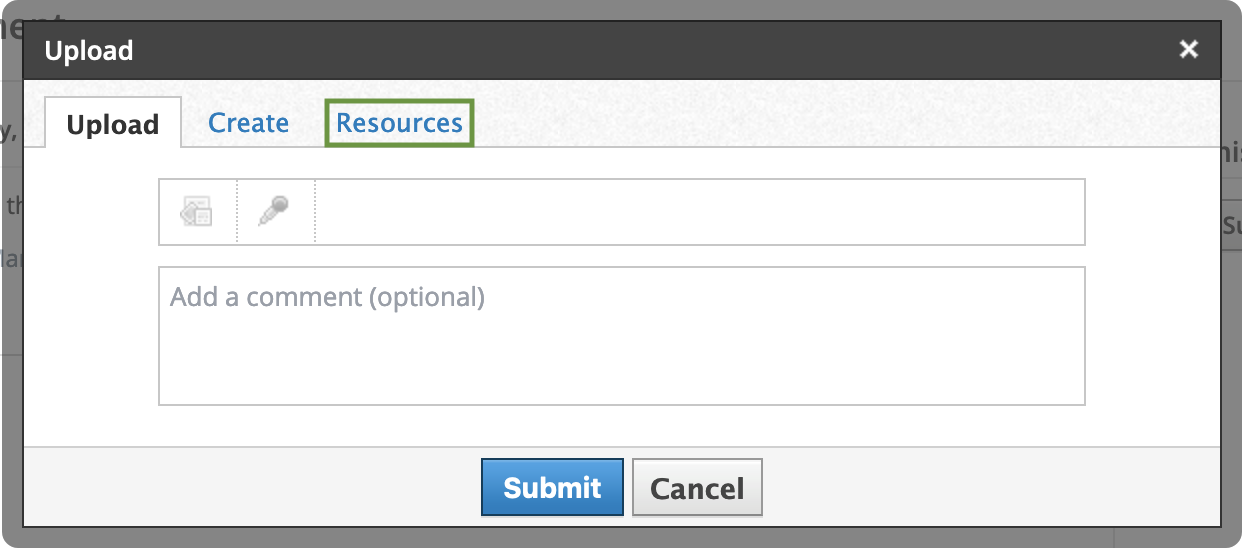Click the dark Upload dialog title bar

click(600, 50)
